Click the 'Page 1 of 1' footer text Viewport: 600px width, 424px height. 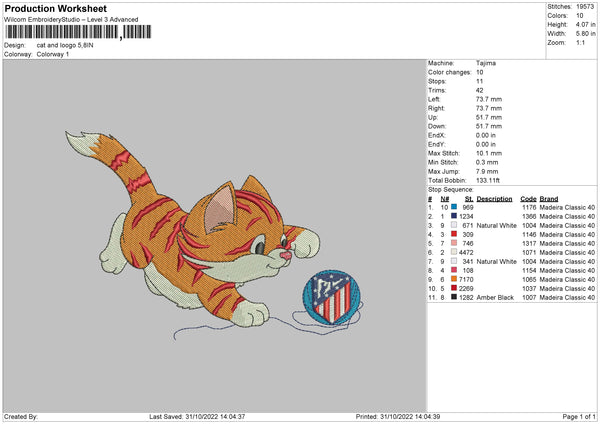coord(579,416)
